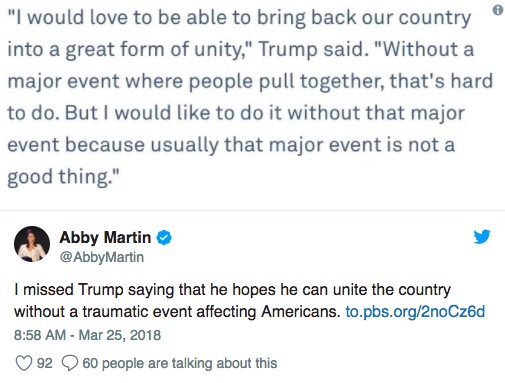Click the Abby Martin display name
This screenshot has width=505, height=383.
(105, 238)
